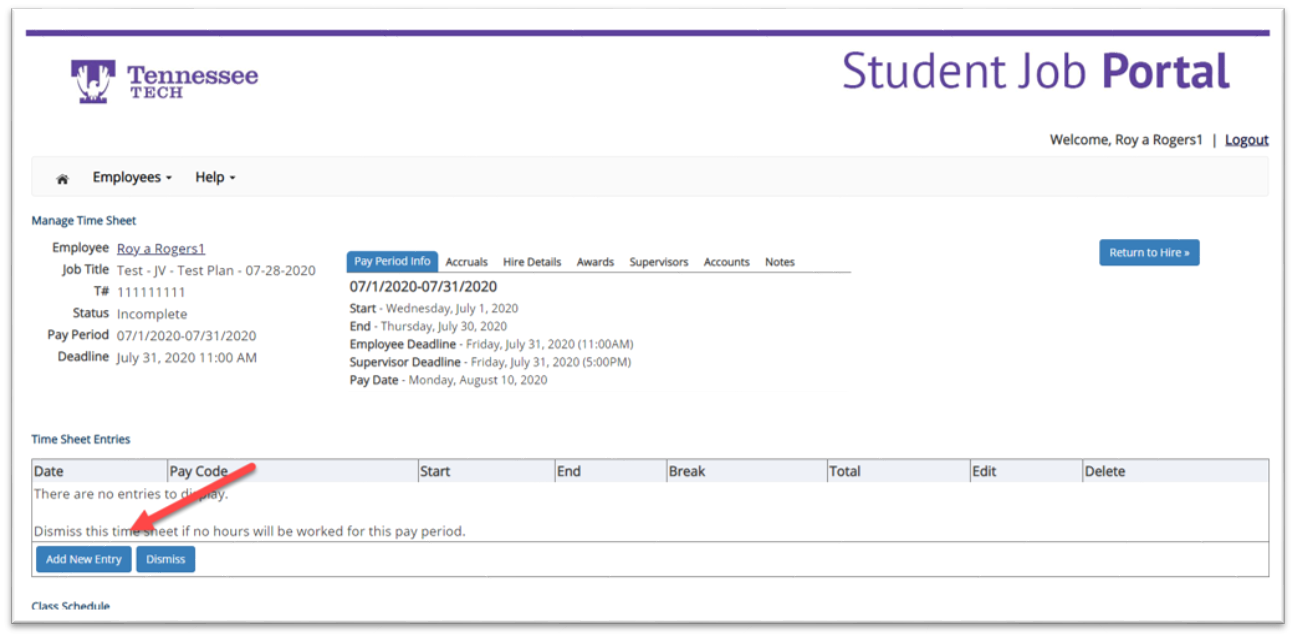Image resolution: width=1295 pixels, height=638 pixels.
Task: Show the Notes tab
Action: [779, 262]
